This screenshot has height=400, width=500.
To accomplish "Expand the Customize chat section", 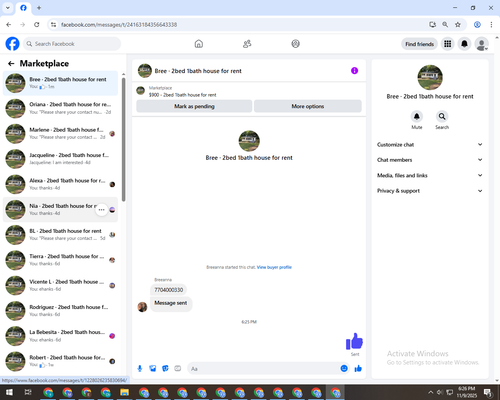I will coord(430,145).
